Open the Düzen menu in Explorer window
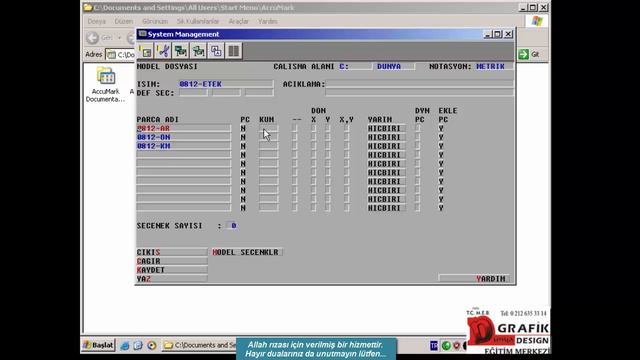Viewport: 640px width, 360px height. pyautogui.click(x=124, y=21)
